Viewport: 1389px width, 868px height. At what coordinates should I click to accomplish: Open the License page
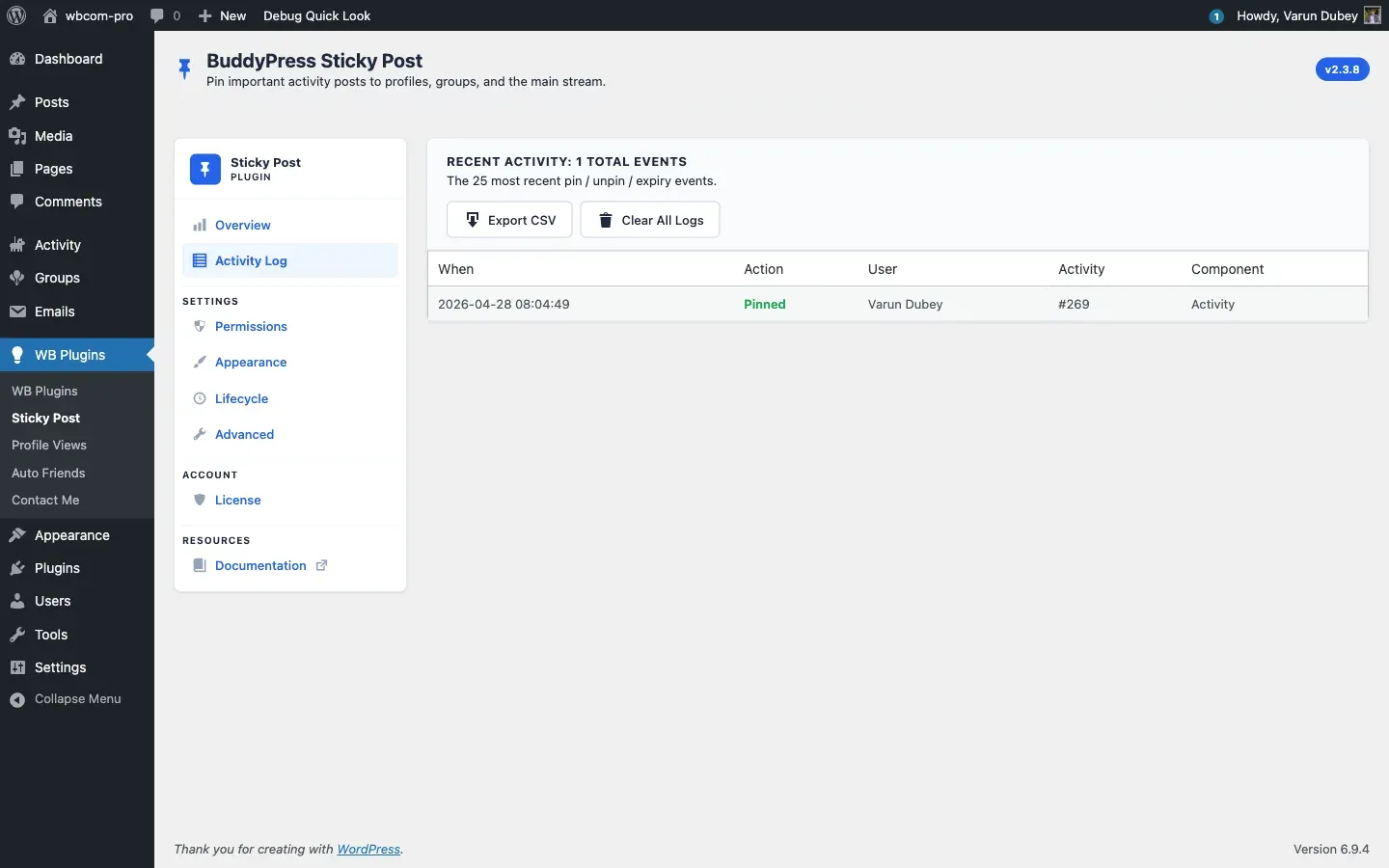tap(290, 500)
